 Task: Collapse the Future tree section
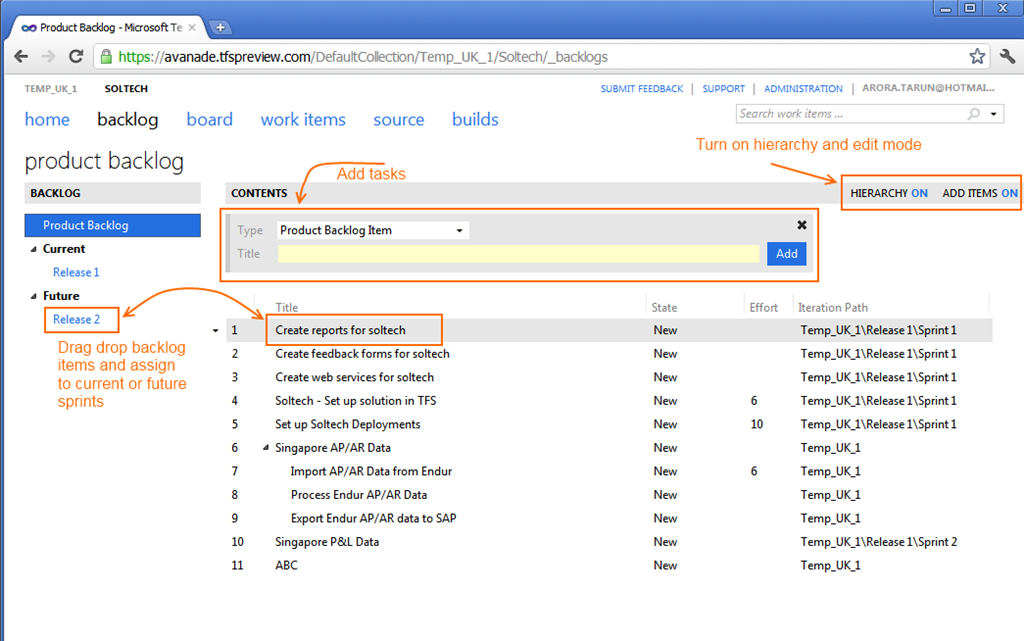point(34,296)
